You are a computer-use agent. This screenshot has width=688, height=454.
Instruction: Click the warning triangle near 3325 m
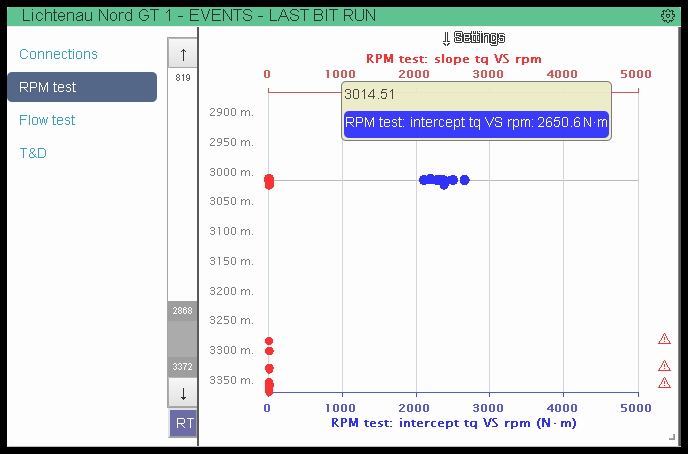pos(664,365)
